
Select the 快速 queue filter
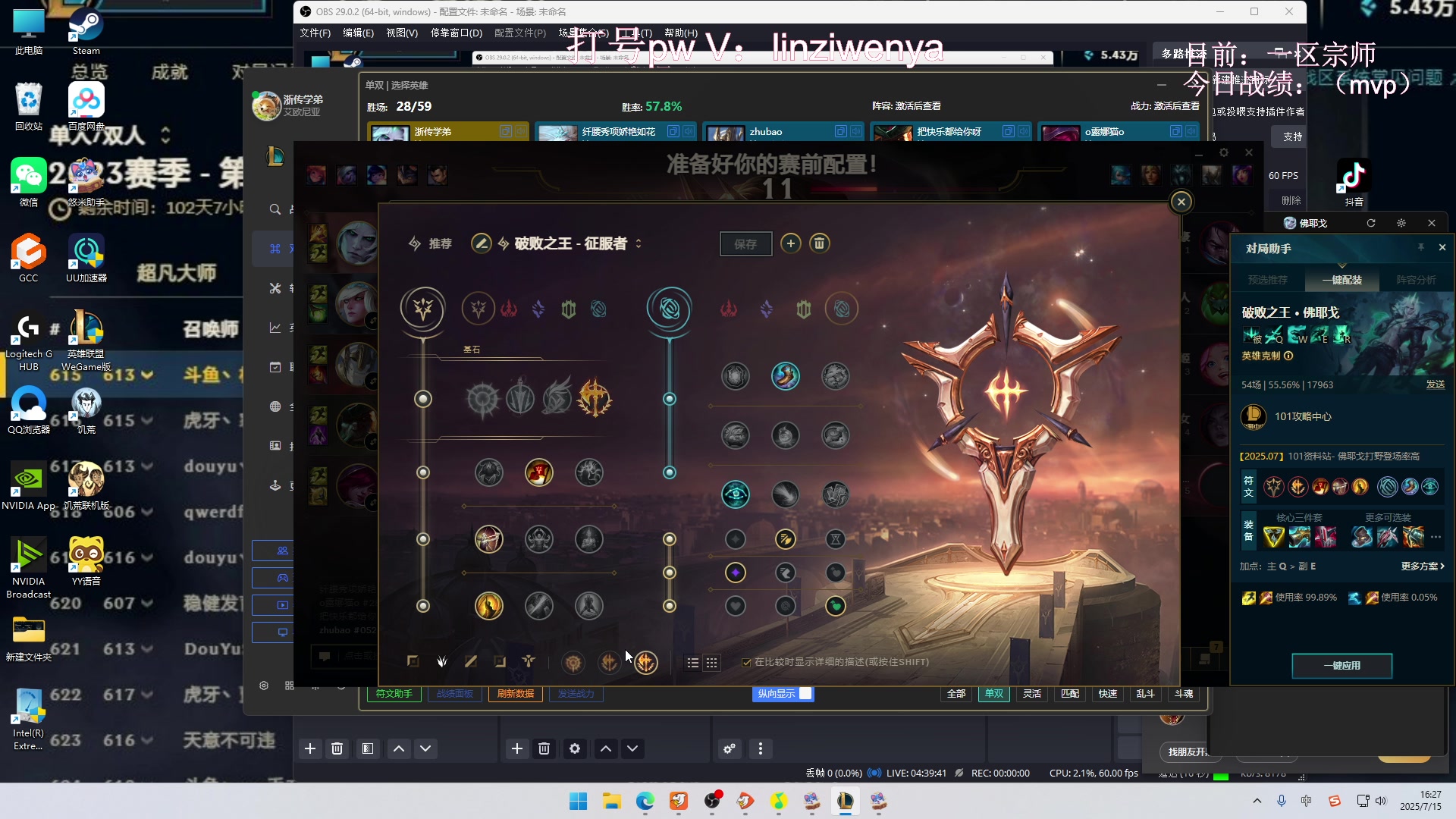[x=1108, y=694]
